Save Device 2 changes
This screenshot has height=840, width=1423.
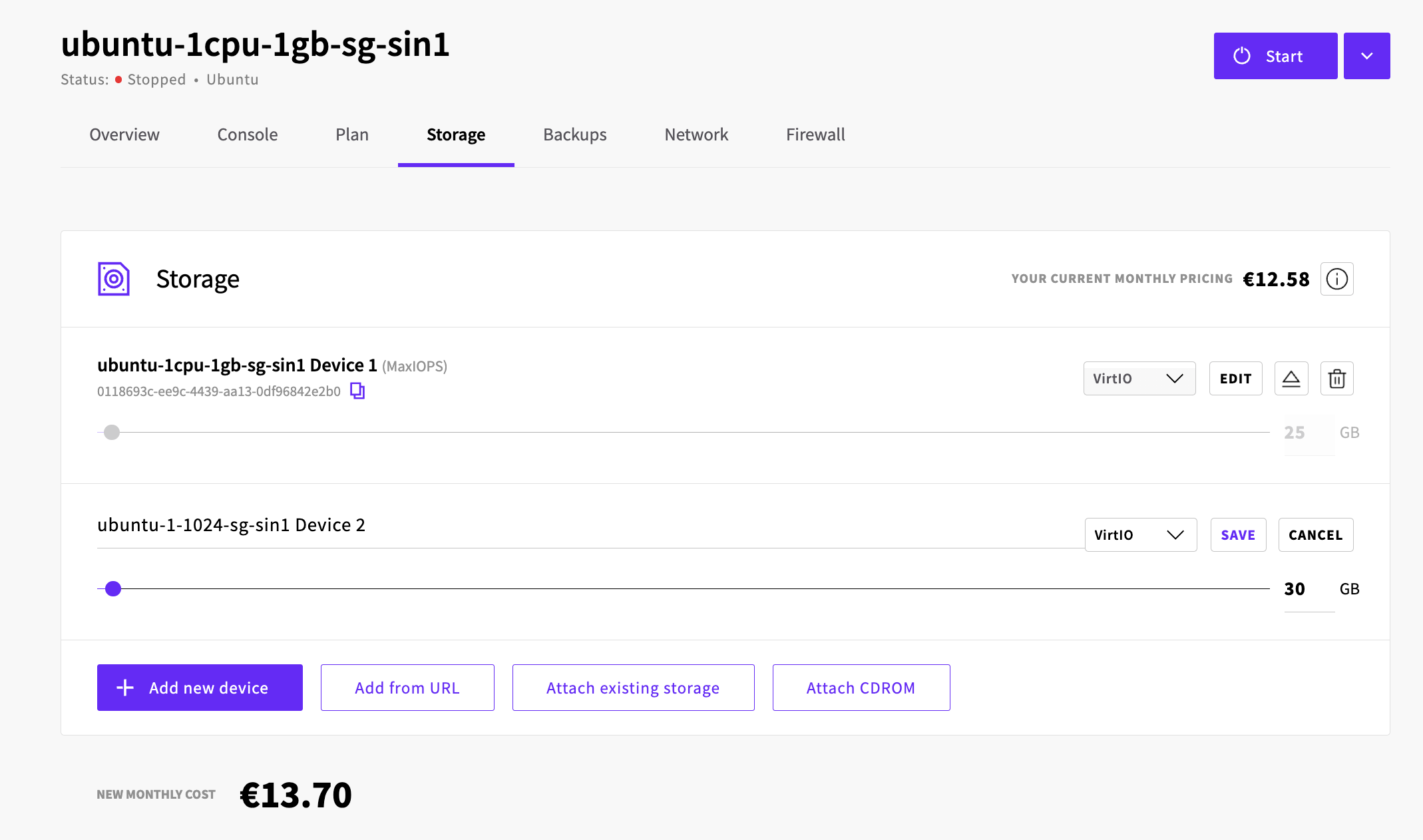[x=1238, y=535]
